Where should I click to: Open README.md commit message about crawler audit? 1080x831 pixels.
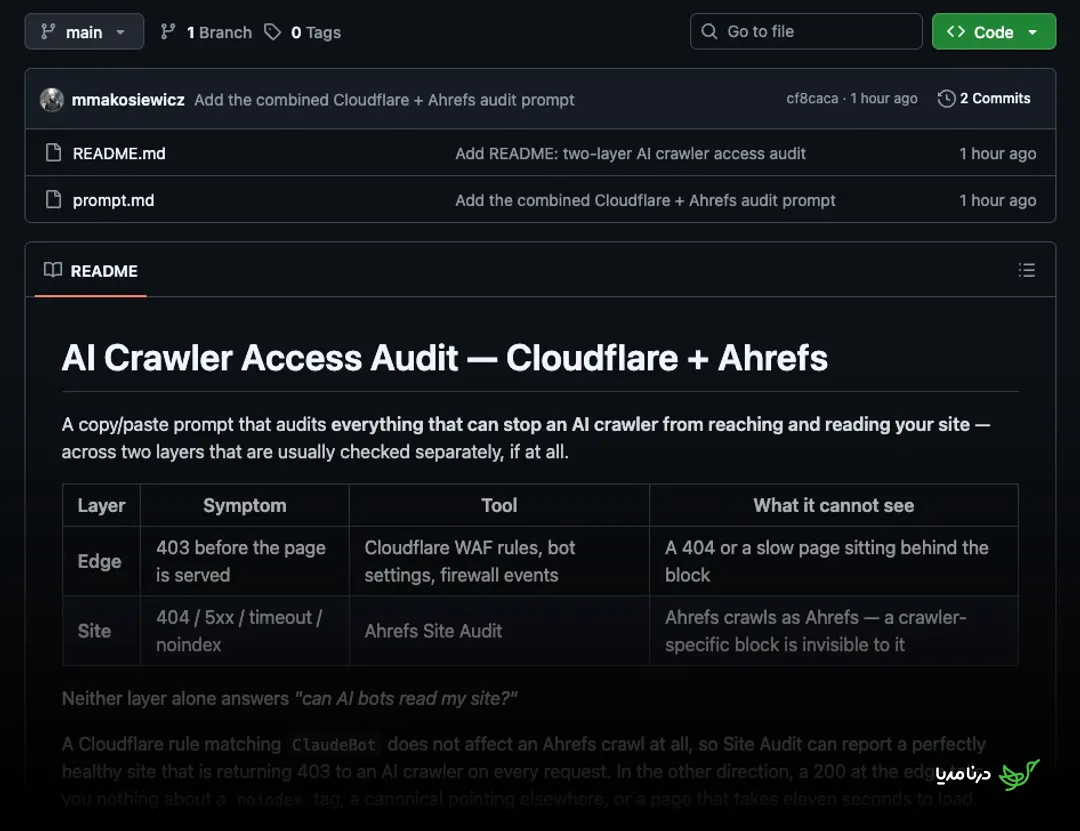pyautogui.click(x=630, y=154)
